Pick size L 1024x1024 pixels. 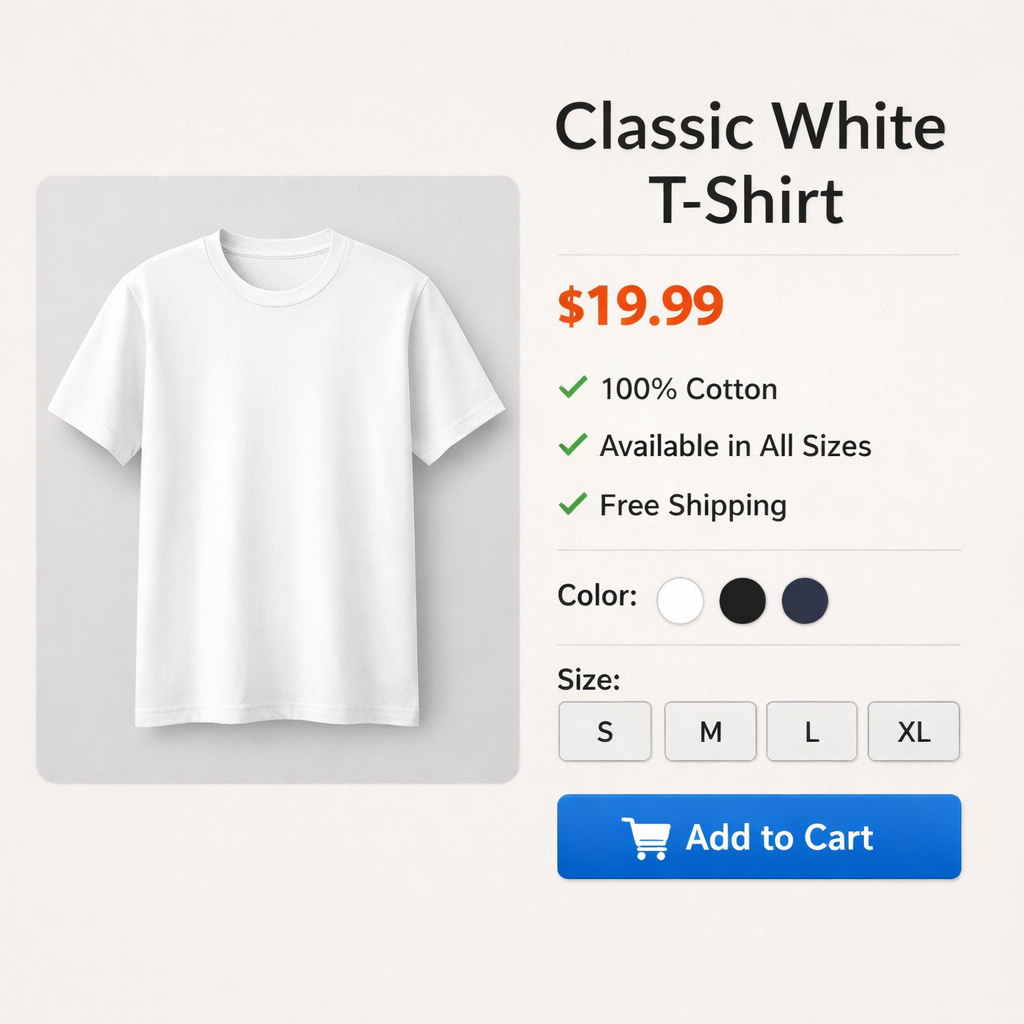pyautogui.click(x=812, y=731)
